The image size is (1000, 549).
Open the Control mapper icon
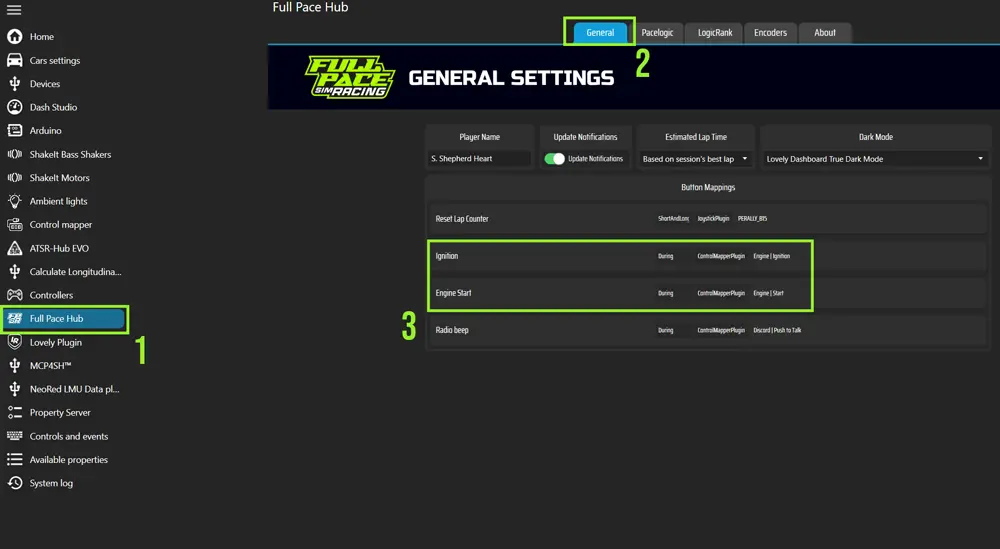(15, 224)
